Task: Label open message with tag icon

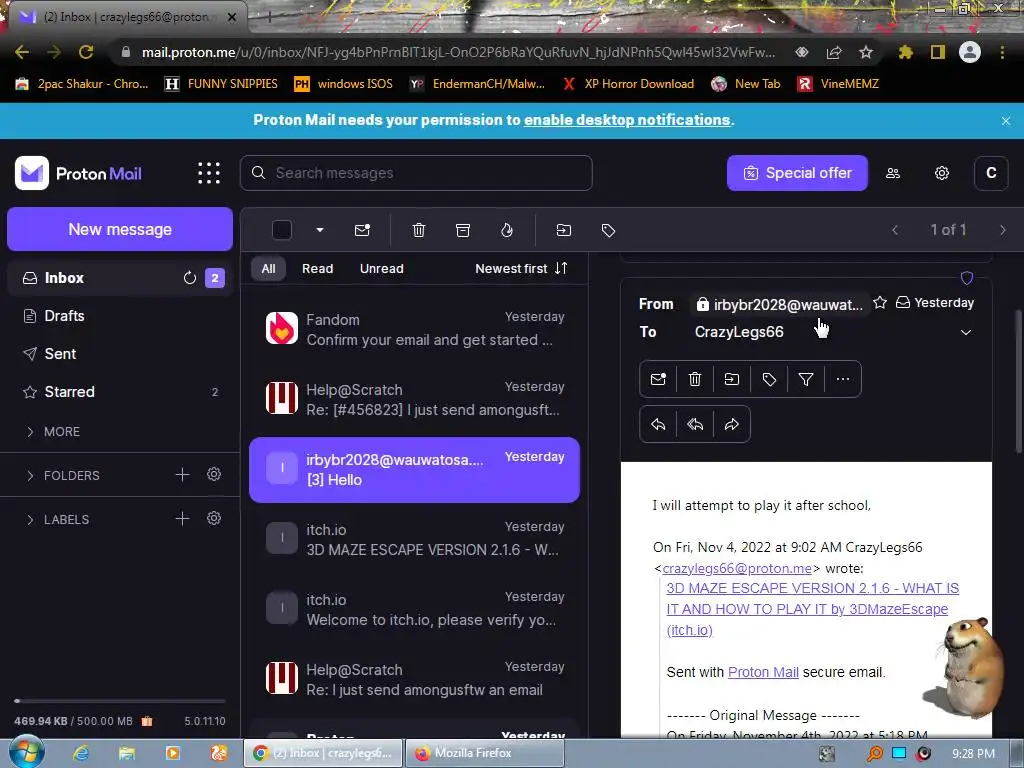Action: [769, 379]
